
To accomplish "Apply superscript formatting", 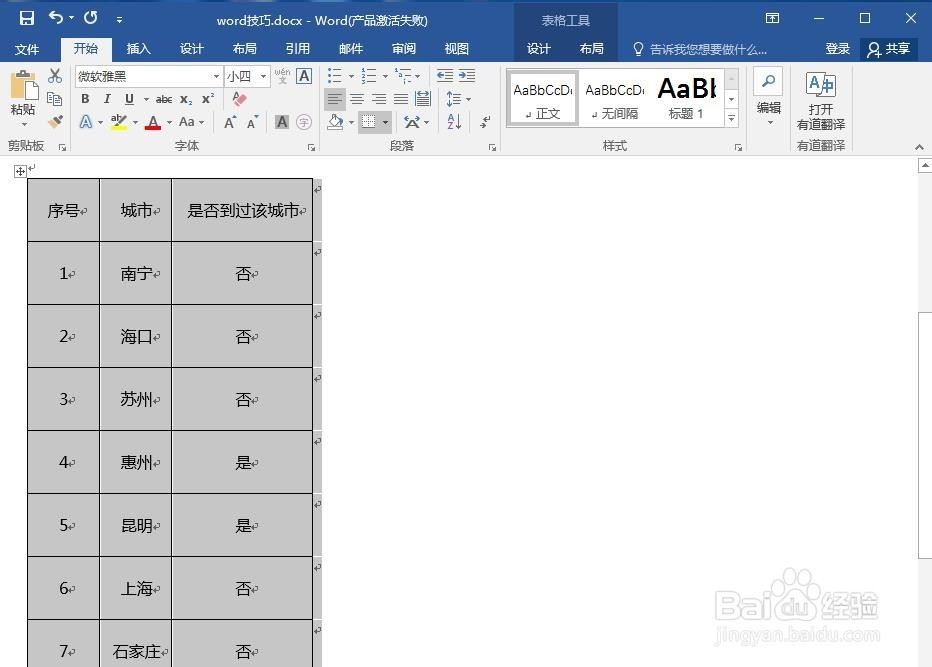I will point(209,98).
